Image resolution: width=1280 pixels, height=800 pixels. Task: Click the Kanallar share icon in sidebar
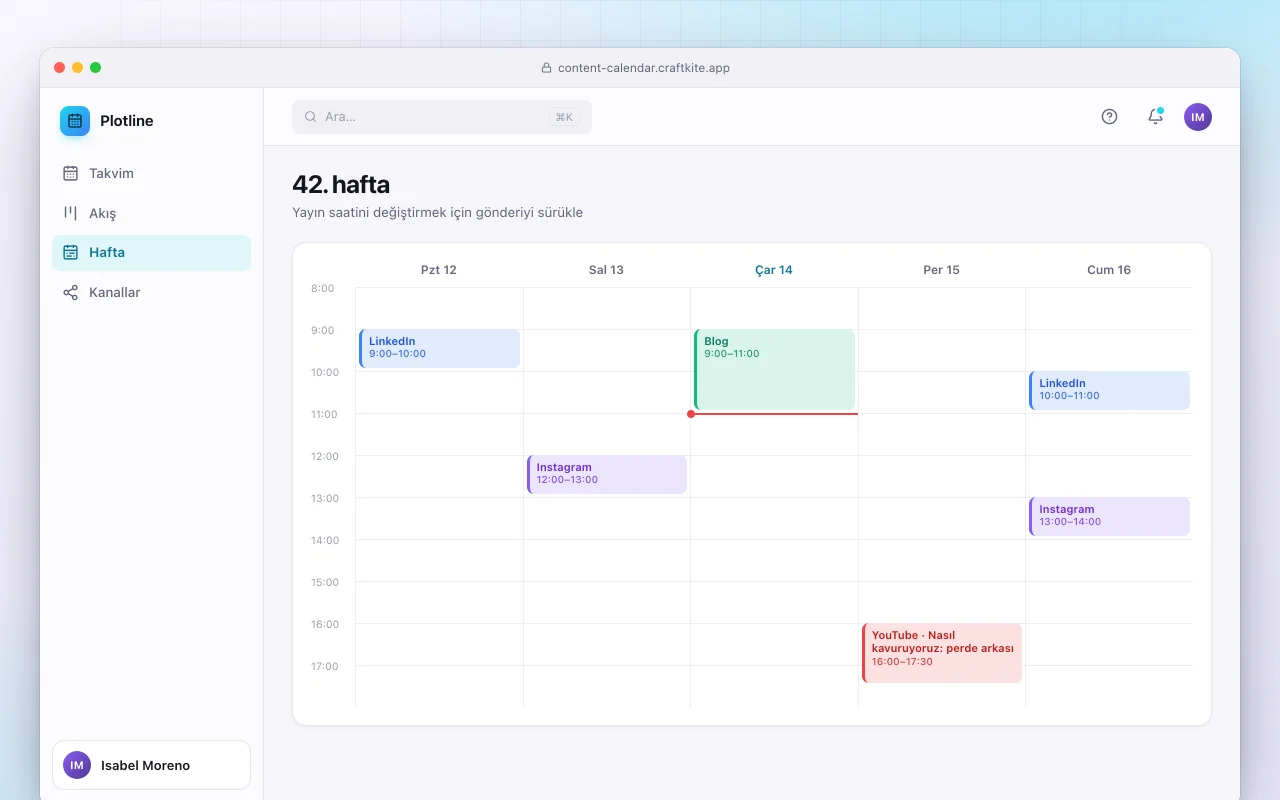70,293
